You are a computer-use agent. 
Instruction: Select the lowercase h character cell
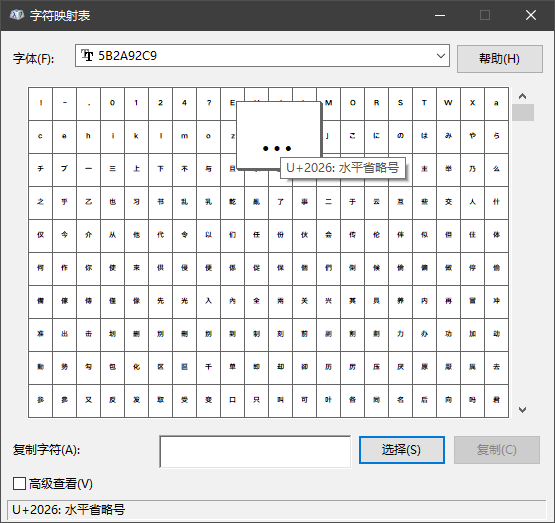pos(88,137)
